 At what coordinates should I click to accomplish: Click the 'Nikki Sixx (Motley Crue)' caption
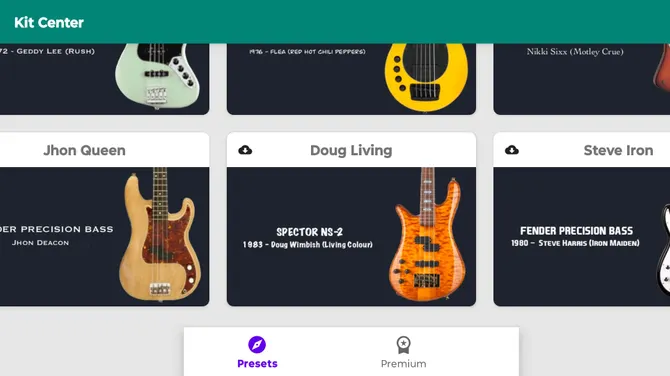pyautogui.click(x=575, y=52)
